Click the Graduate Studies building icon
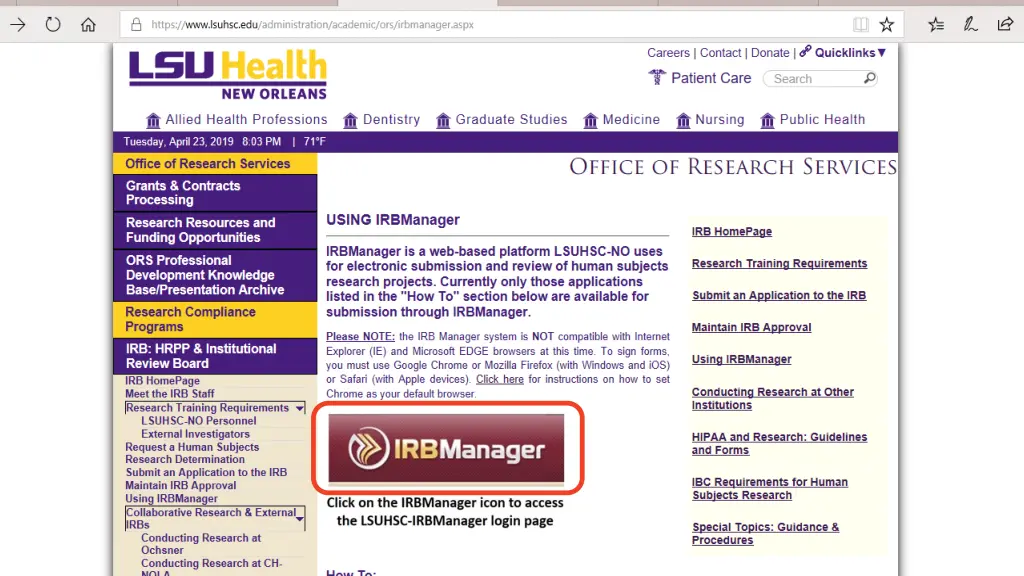Screen dimensions: 1024x576 tap(443, 120)
